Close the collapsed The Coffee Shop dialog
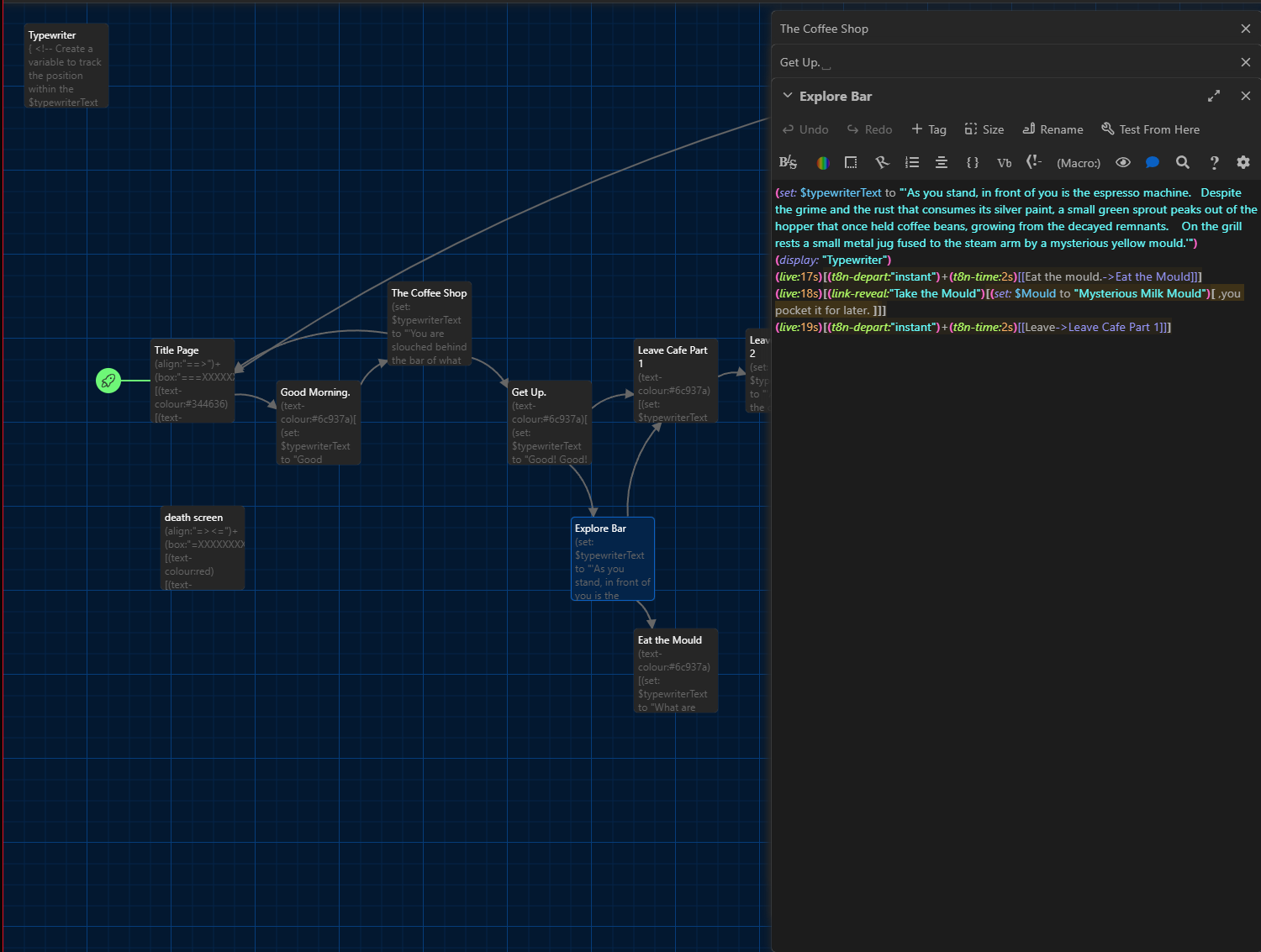The height and width of the screenshot is (952, 1261). tap(1246, 29)
